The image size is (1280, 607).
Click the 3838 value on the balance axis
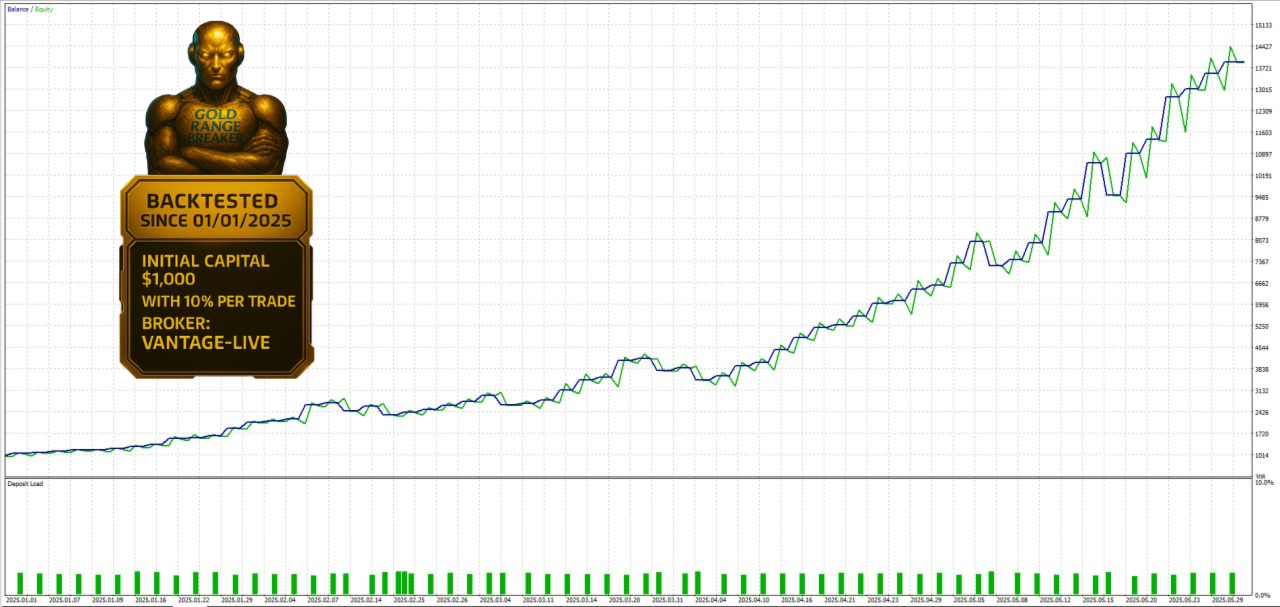1262,370
